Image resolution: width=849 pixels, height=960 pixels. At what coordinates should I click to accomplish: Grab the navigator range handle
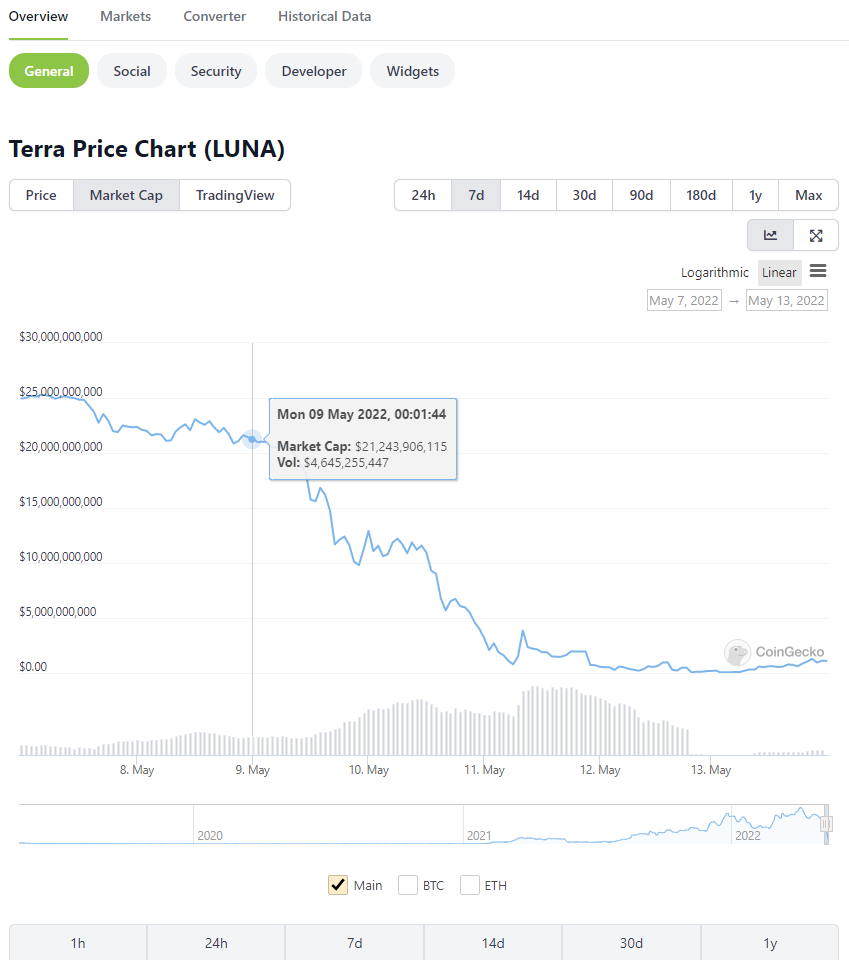[x=826, y=824]
